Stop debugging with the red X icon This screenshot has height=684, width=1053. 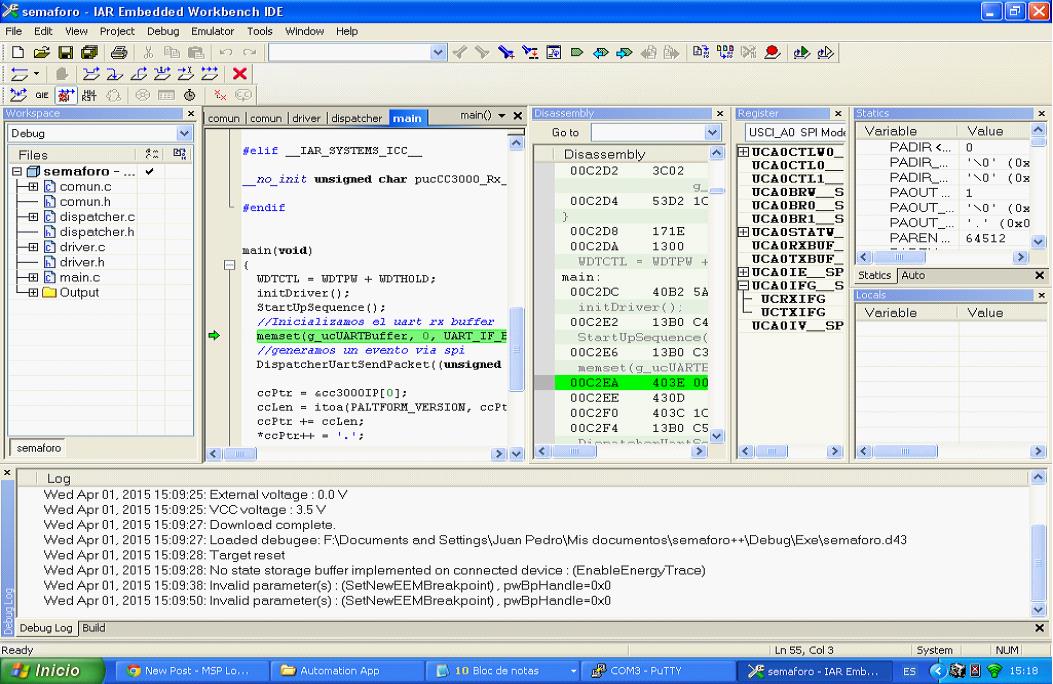[239, 74]
